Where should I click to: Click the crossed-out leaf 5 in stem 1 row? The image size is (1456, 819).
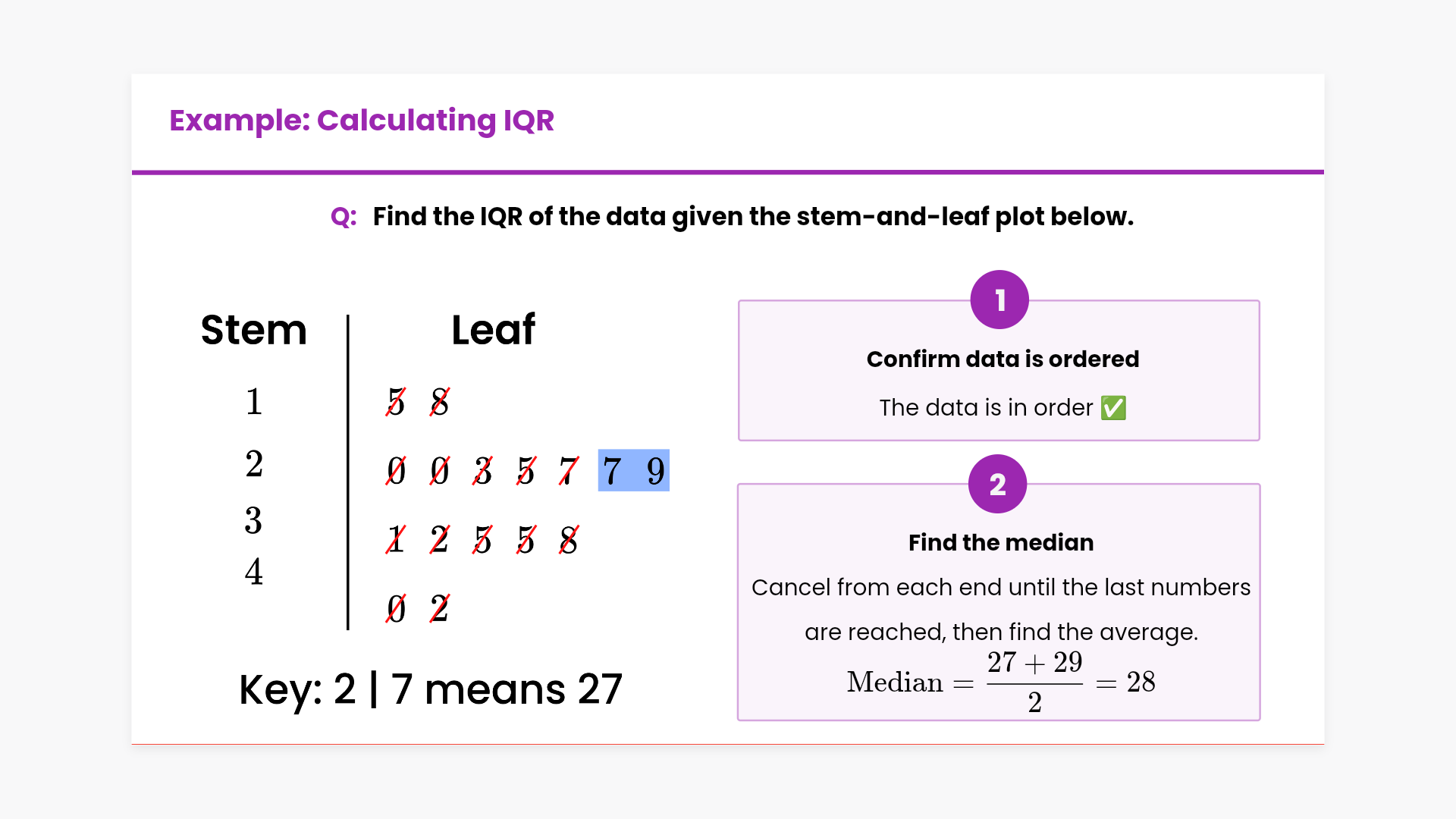tap(396, 402)
